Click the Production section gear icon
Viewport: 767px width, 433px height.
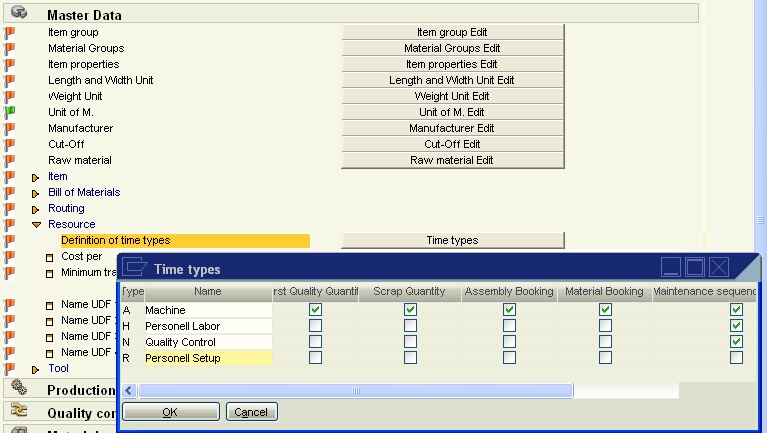tap(18, 388)
